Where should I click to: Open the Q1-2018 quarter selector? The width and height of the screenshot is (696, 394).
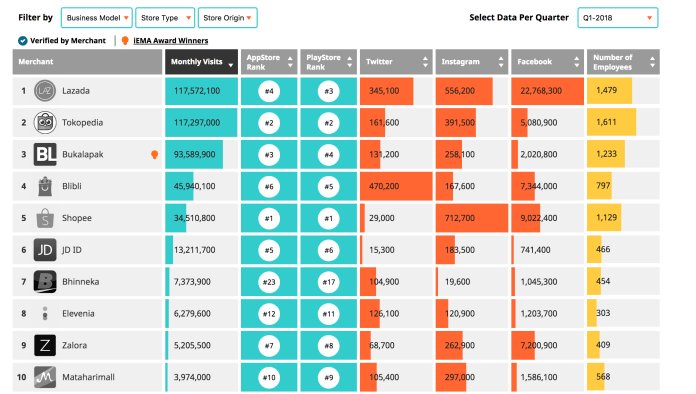click(x=617, y=18)
